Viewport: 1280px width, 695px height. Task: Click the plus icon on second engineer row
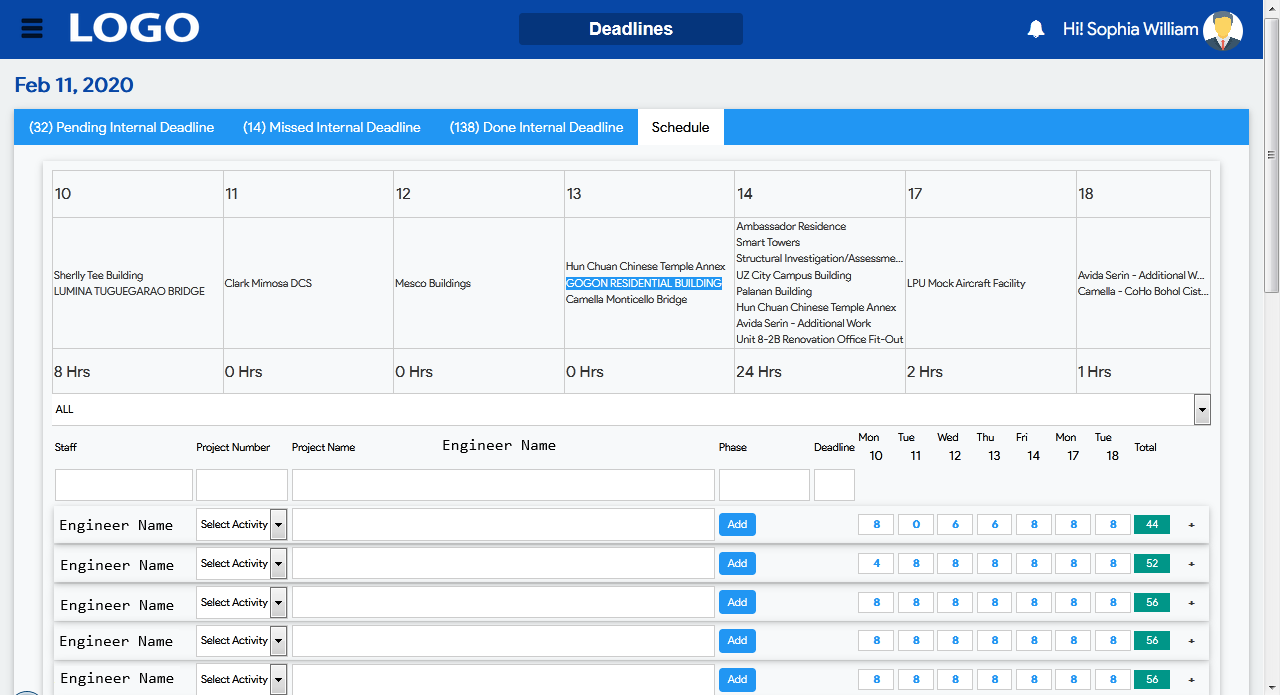[x=1191, y=564]
